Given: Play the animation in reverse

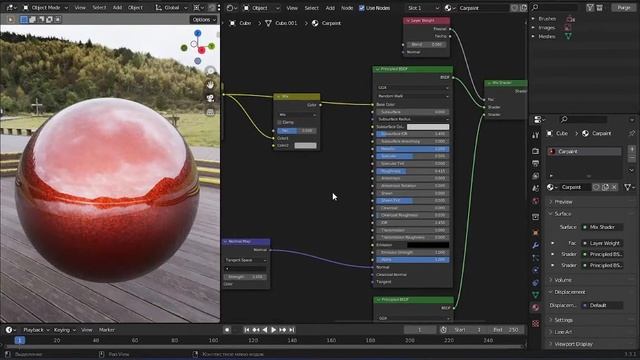Looking at the screenshot, I should 264,330.
